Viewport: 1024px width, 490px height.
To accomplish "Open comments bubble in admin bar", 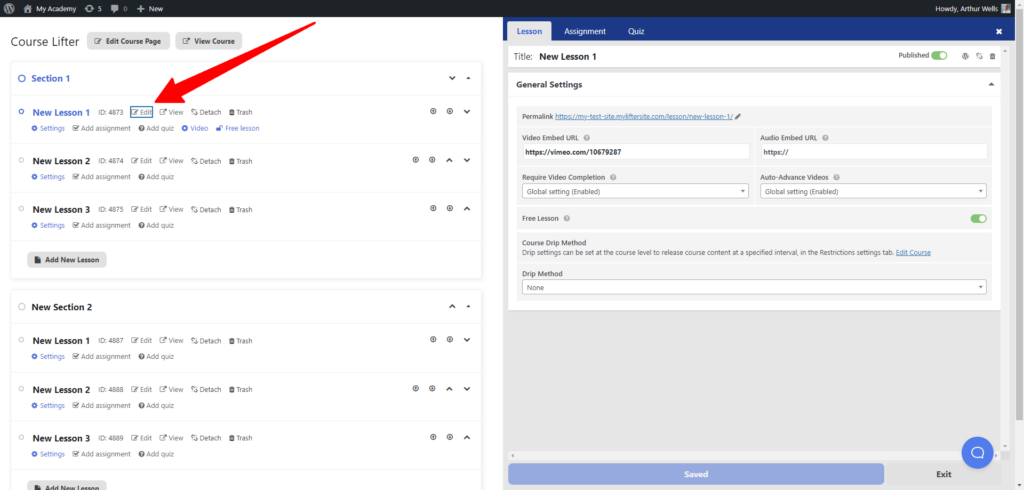I will click(x=117, y=8).
